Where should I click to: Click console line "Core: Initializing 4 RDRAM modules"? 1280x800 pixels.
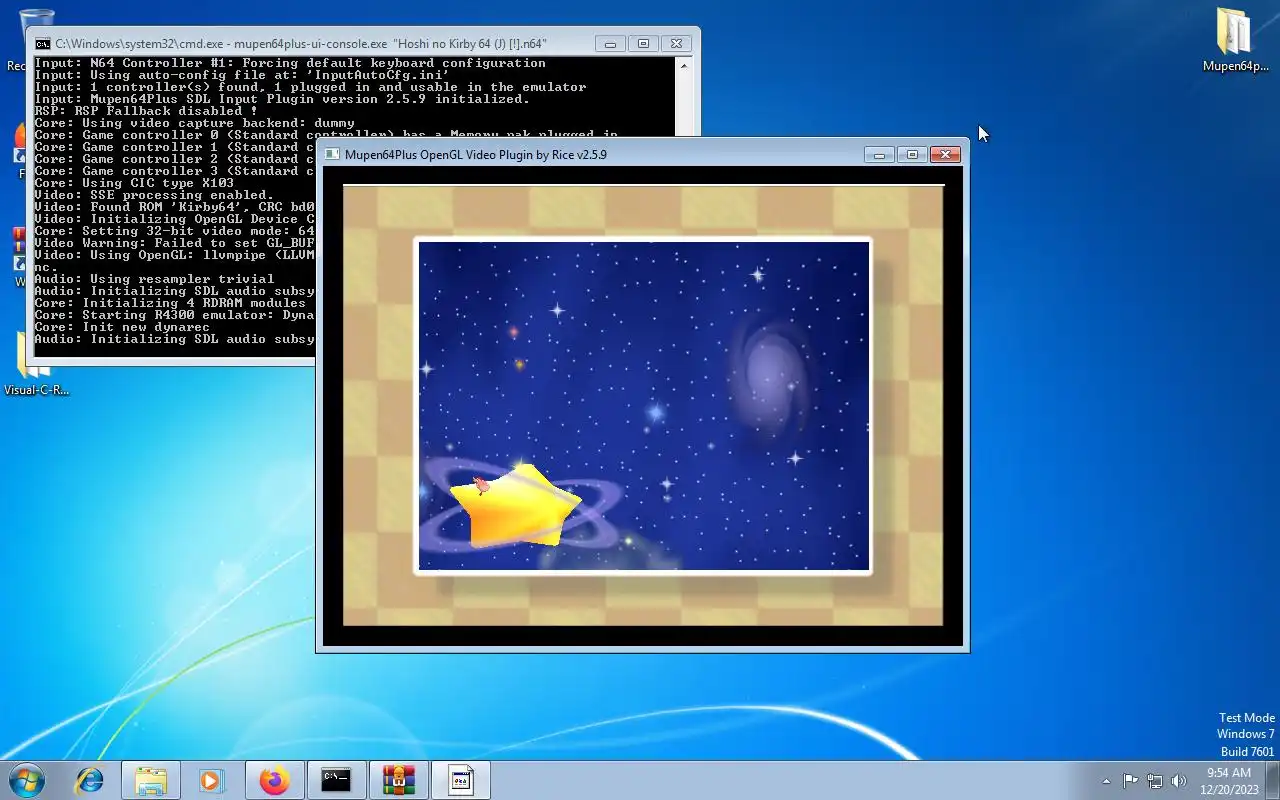170,303
